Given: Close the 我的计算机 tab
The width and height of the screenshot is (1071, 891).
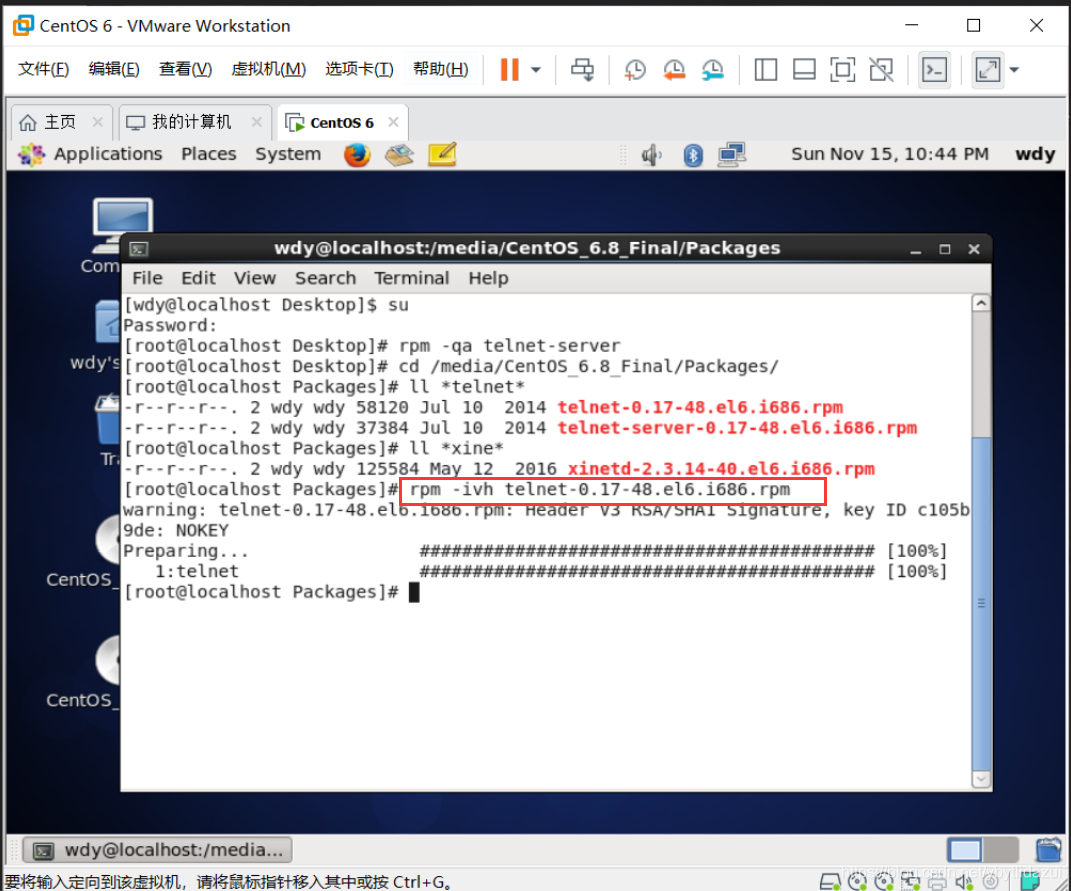Looking at the screenshot, I should click(x=257, y=122).
